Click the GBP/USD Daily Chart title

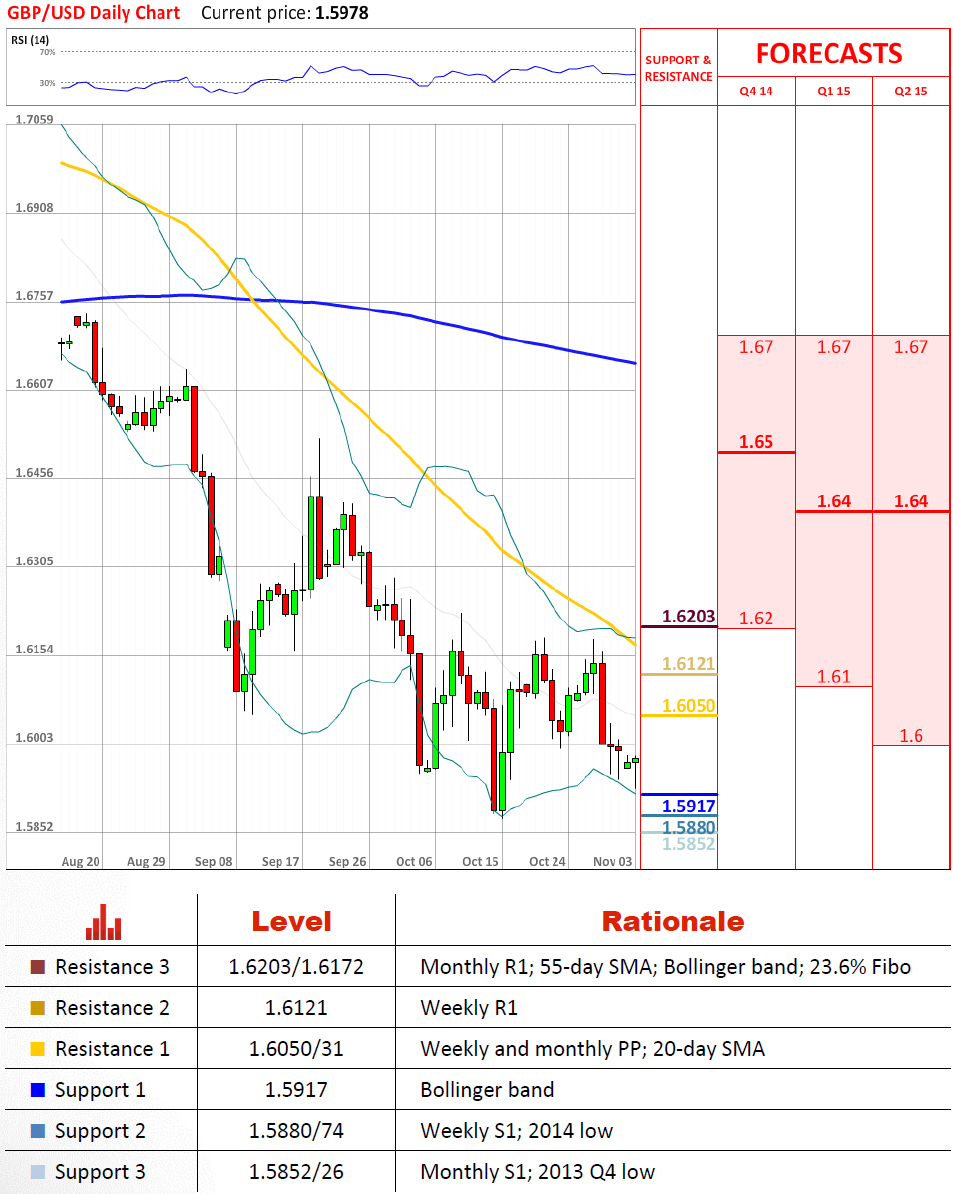94,13
